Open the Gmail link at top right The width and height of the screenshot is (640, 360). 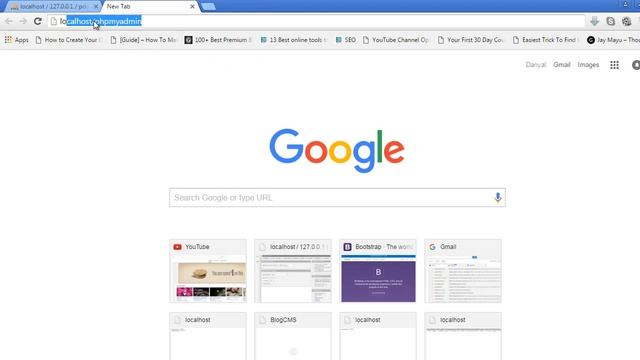(x=562, y=65)
